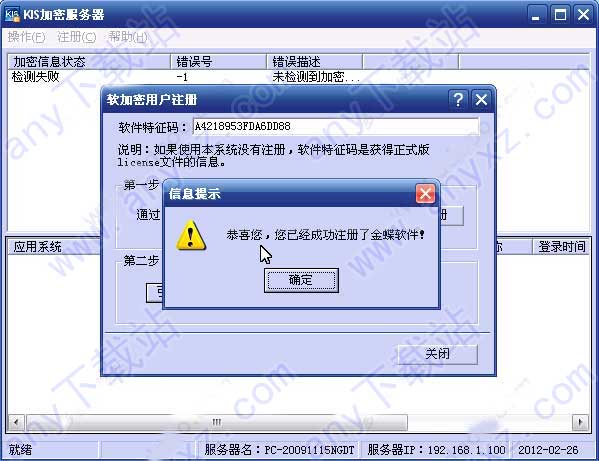Open the 帮助(H) menu
Viewport: 599px width, 461px height.
(128, 37)
